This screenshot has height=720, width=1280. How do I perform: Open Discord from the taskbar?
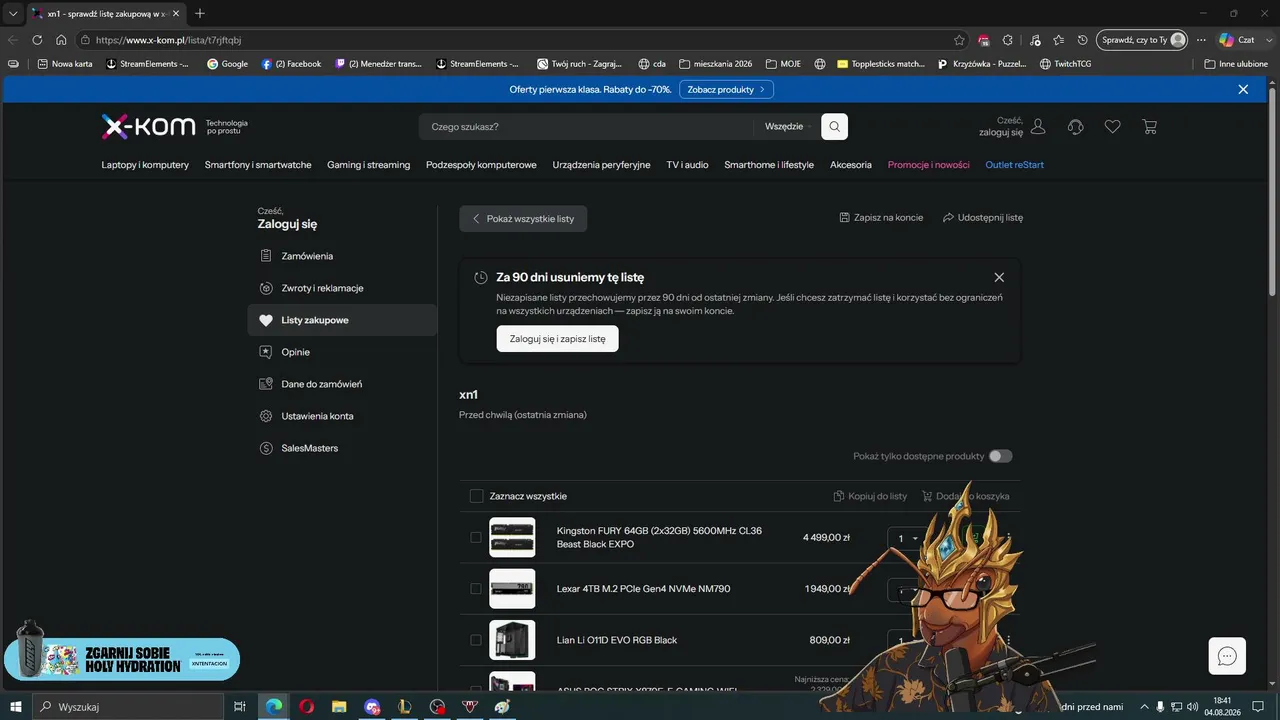(372, 707)
